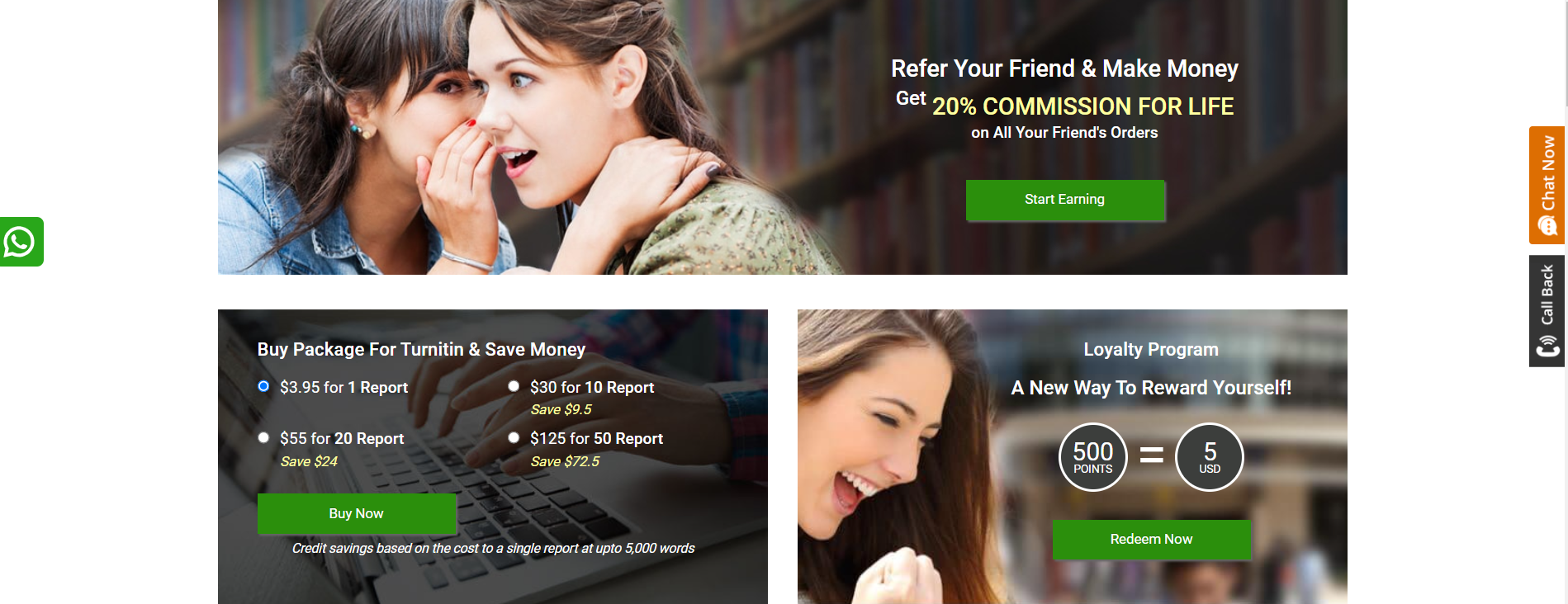Screen dimensions: 1568x604
Task: Click the 5 USD circle badge
Action: coord(1210,457)
